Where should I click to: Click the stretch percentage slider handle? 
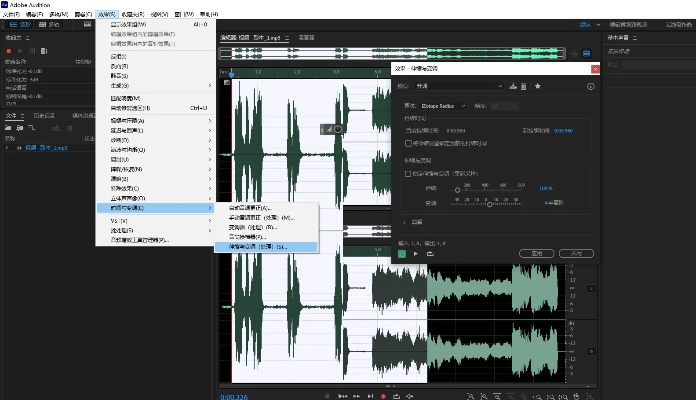pyautogui.click(x=459, y=188)
